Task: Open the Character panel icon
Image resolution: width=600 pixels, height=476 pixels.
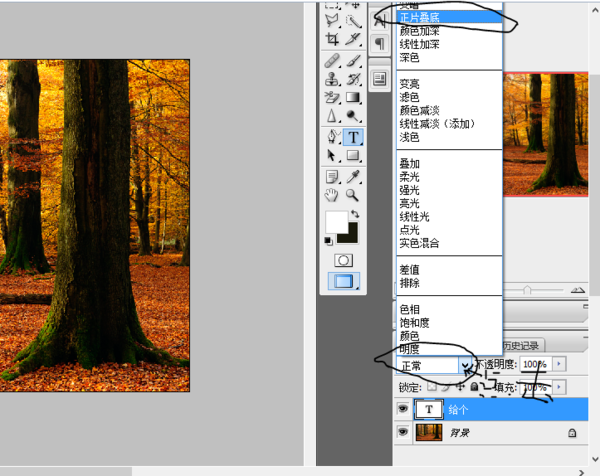Action: [x=380, y=21]
